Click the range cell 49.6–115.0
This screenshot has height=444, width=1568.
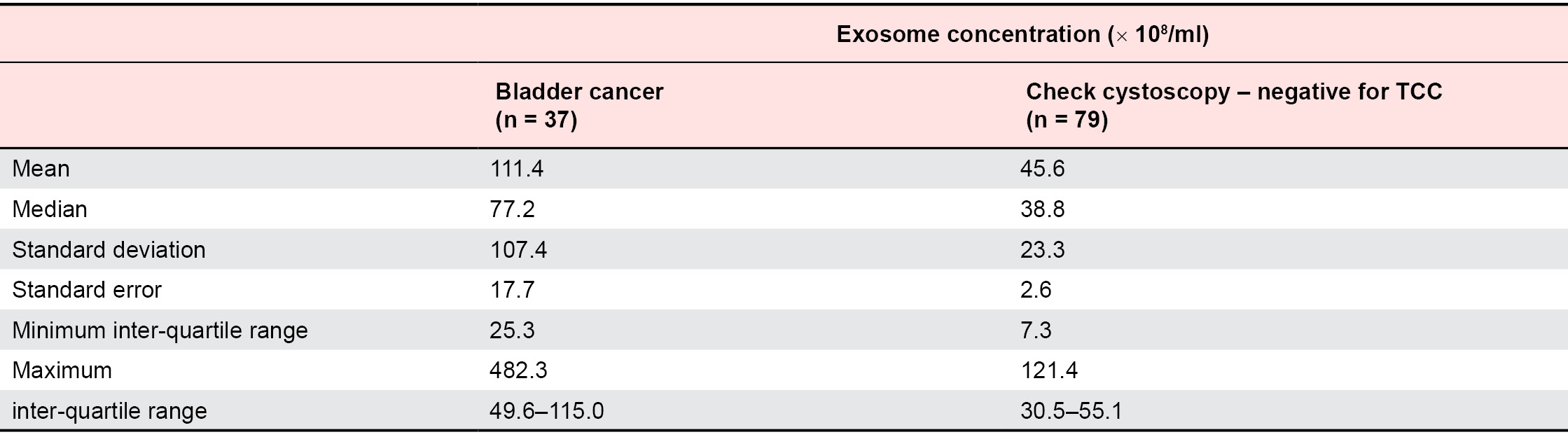546,410
